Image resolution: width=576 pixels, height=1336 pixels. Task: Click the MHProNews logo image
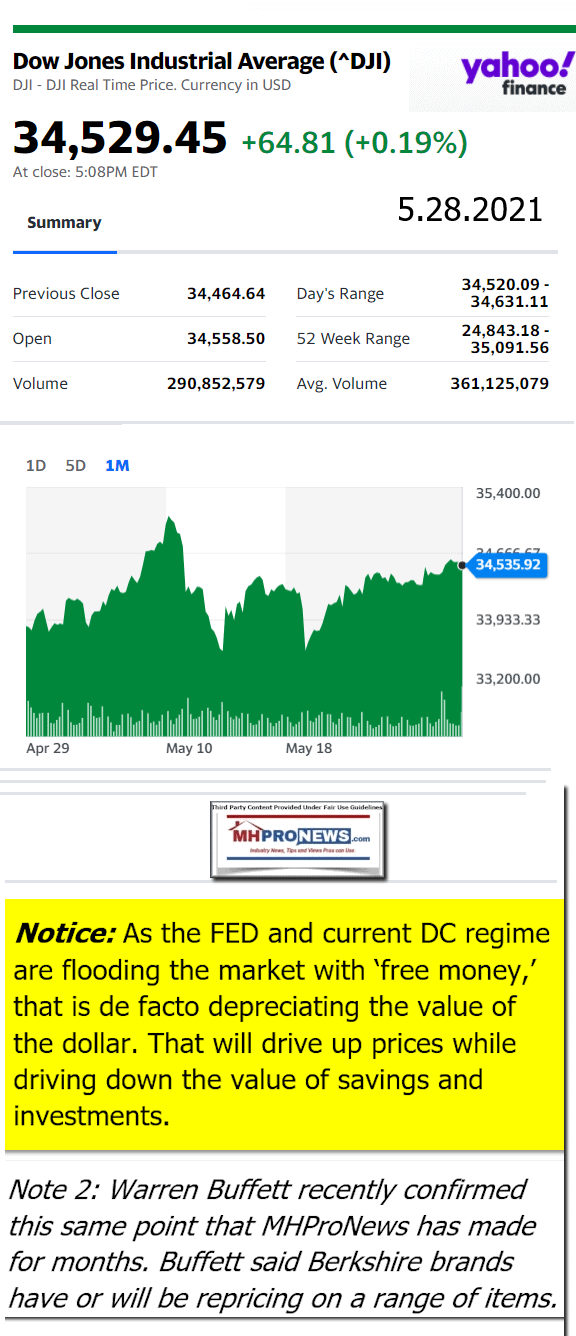tap(299, 840)
